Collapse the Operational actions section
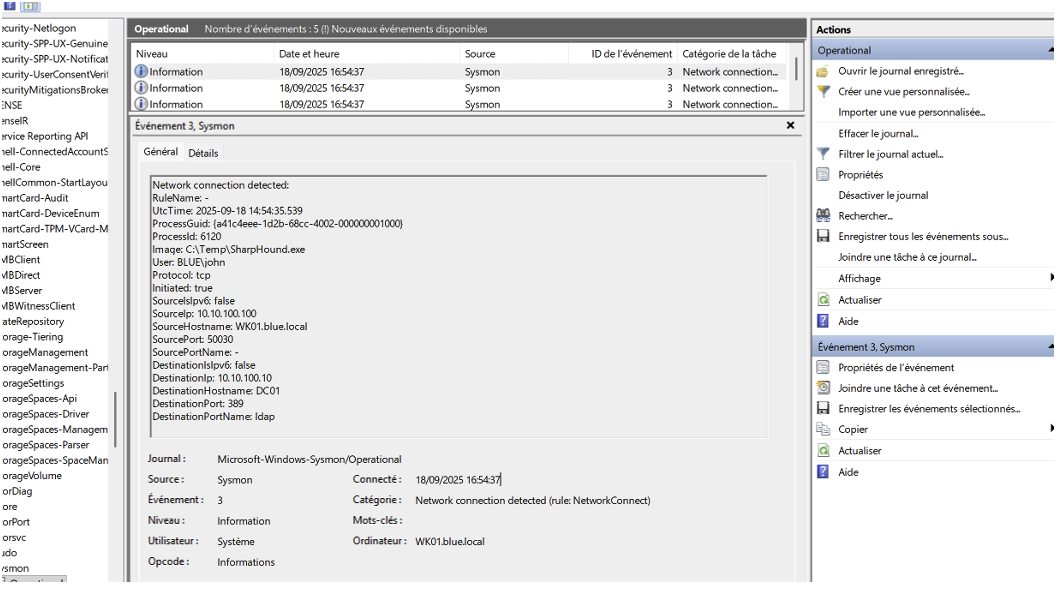 point(1052,50)
